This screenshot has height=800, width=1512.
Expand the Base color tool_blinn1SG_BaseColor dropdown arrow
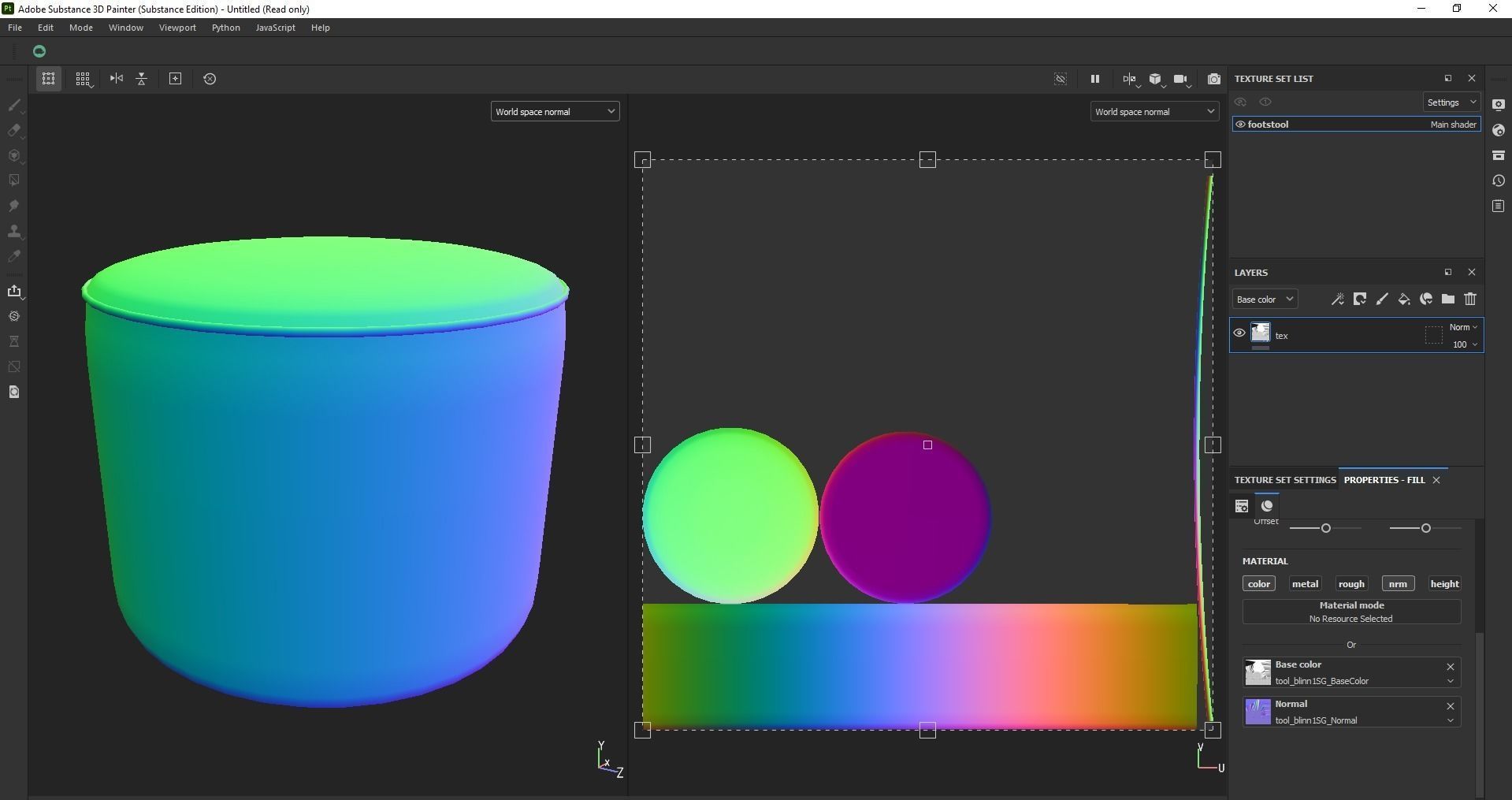pos(1450,681)
